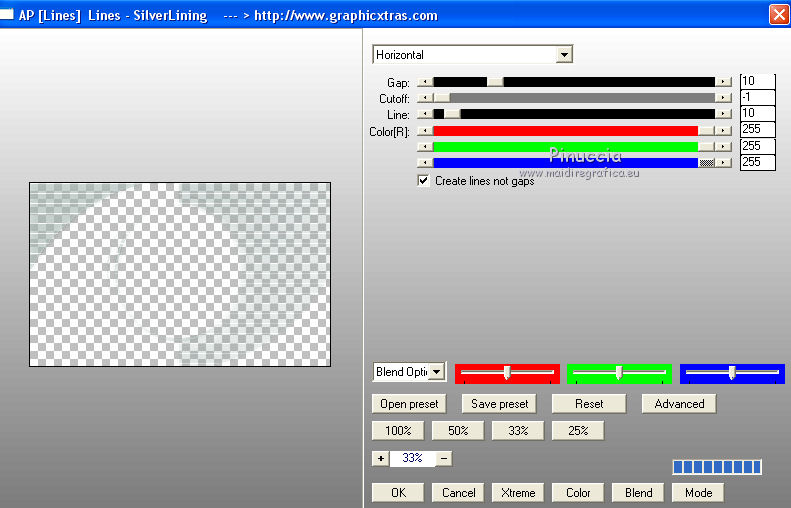
Task: Toggle Create lines not gaps checkbox
Action: click(423, 181)
